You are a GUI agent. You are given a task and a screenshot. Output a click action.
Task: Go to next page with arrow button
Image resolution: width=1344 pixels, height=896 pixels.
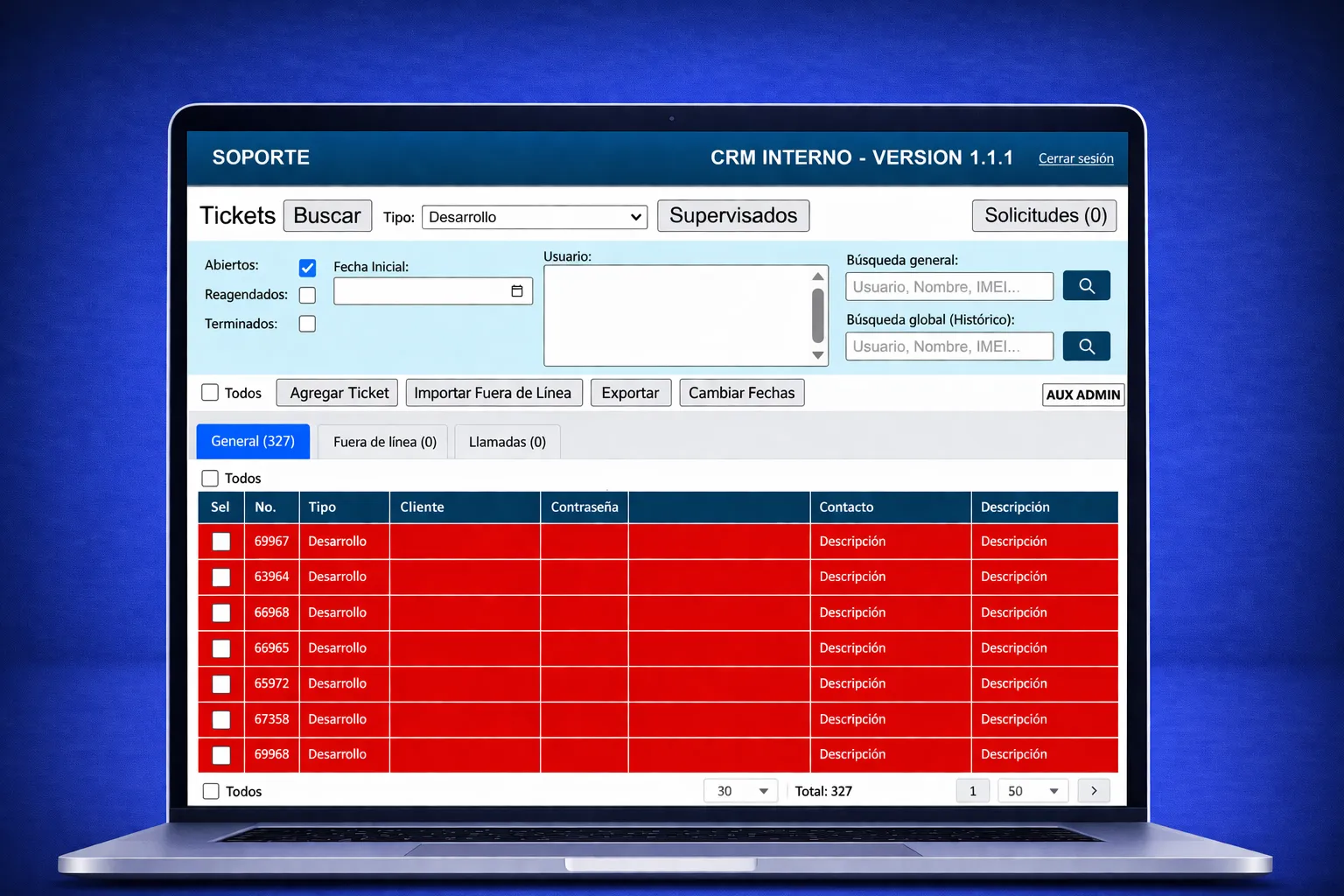pyautogui.click(x=1094, y=791)
